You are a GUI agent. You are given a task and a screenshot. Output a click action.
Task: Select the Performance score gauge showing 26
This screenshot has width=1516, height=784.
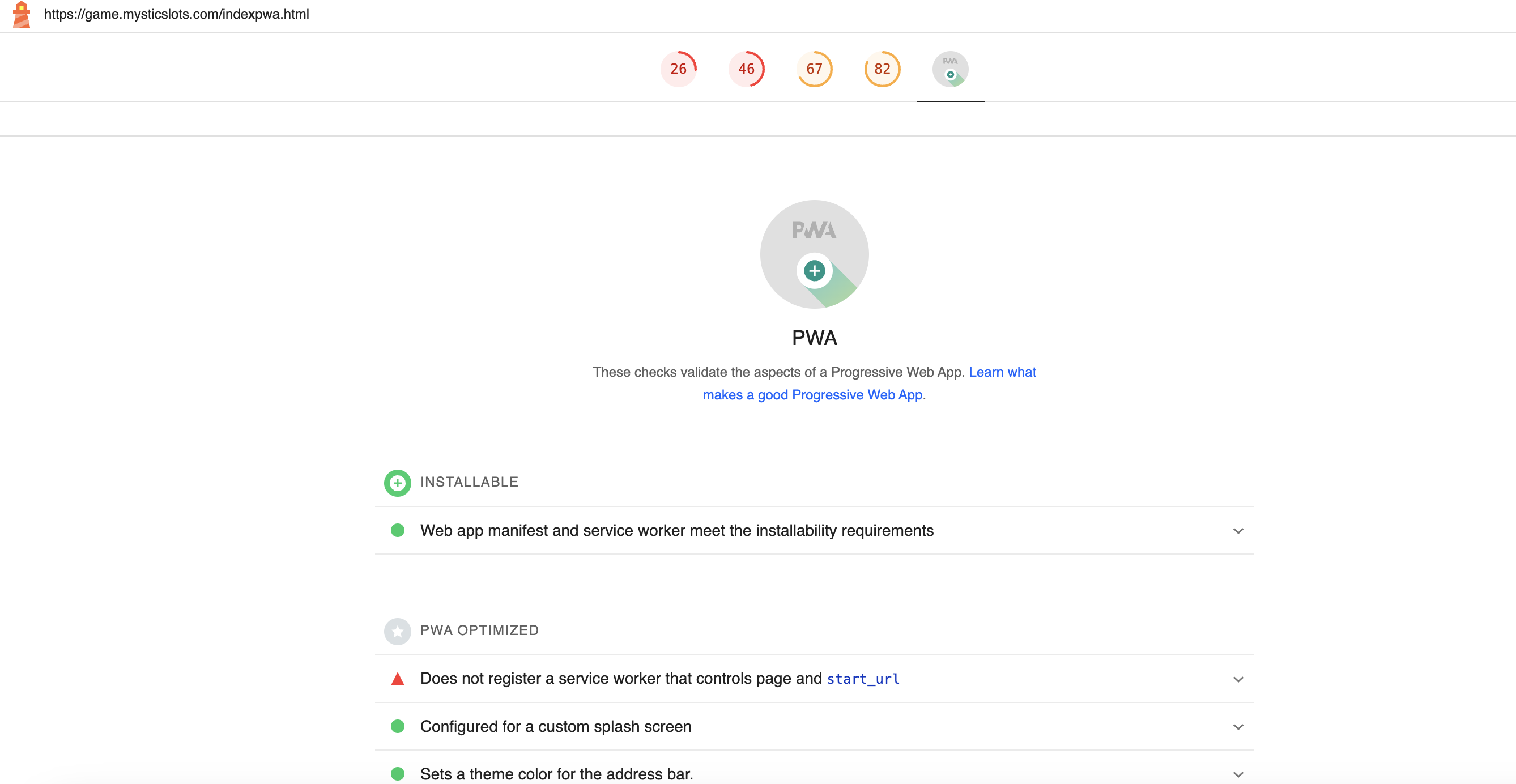click(x=680, y=69)
